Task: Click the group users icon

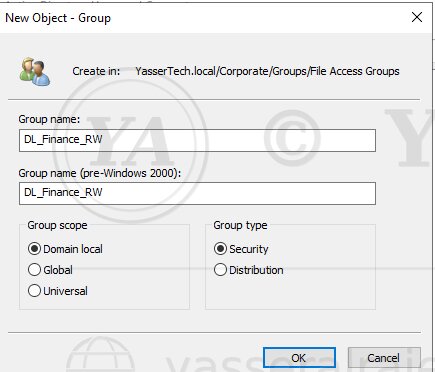Action: point(35,71)
